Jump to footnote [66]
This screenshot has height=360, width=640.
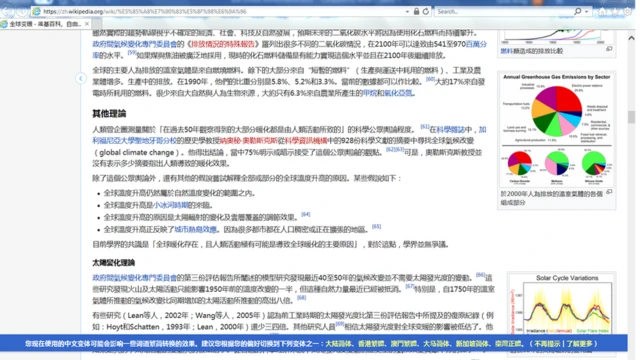pos(480,275)
